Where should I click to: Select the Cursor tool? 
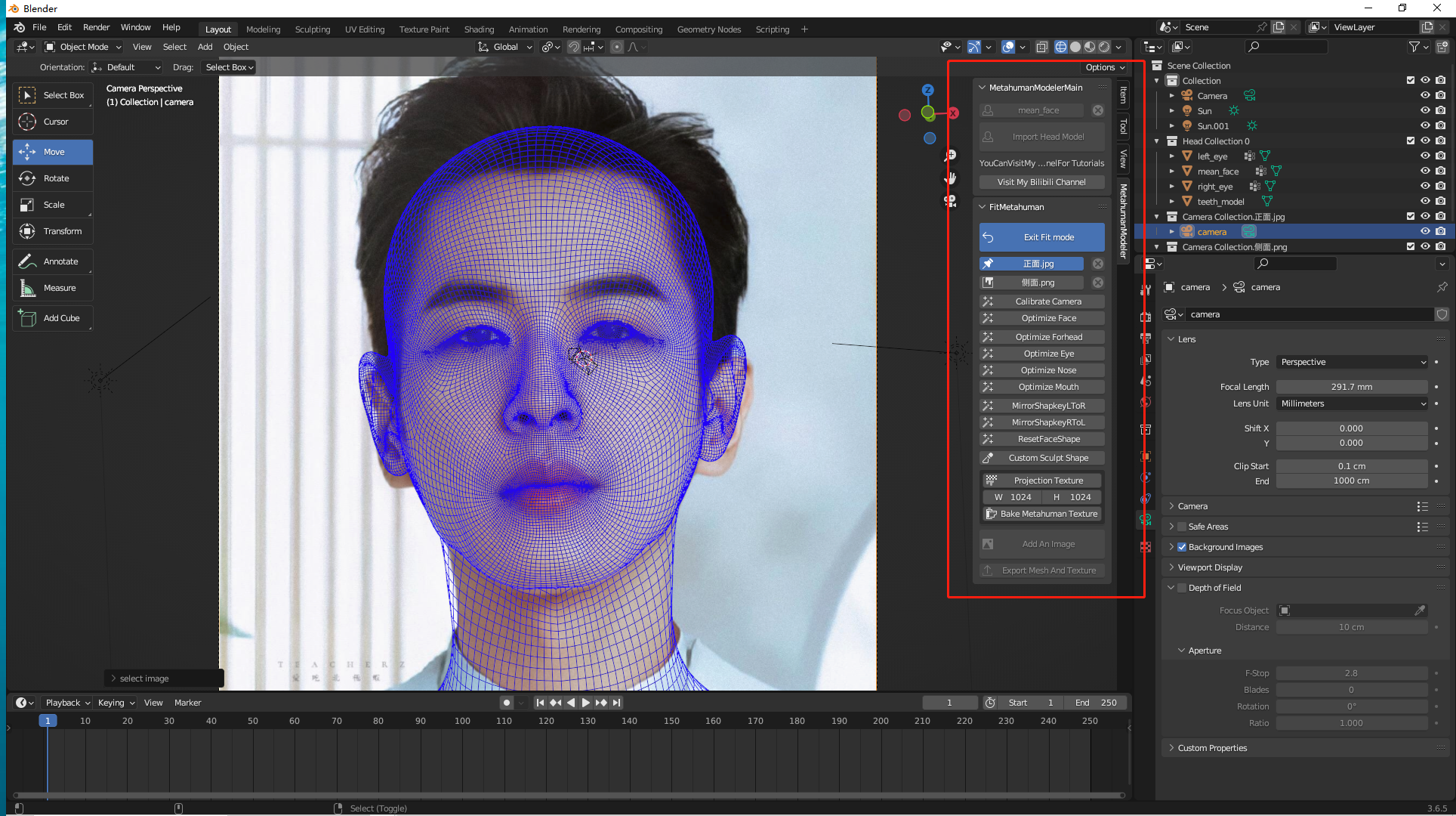[53, 122]
